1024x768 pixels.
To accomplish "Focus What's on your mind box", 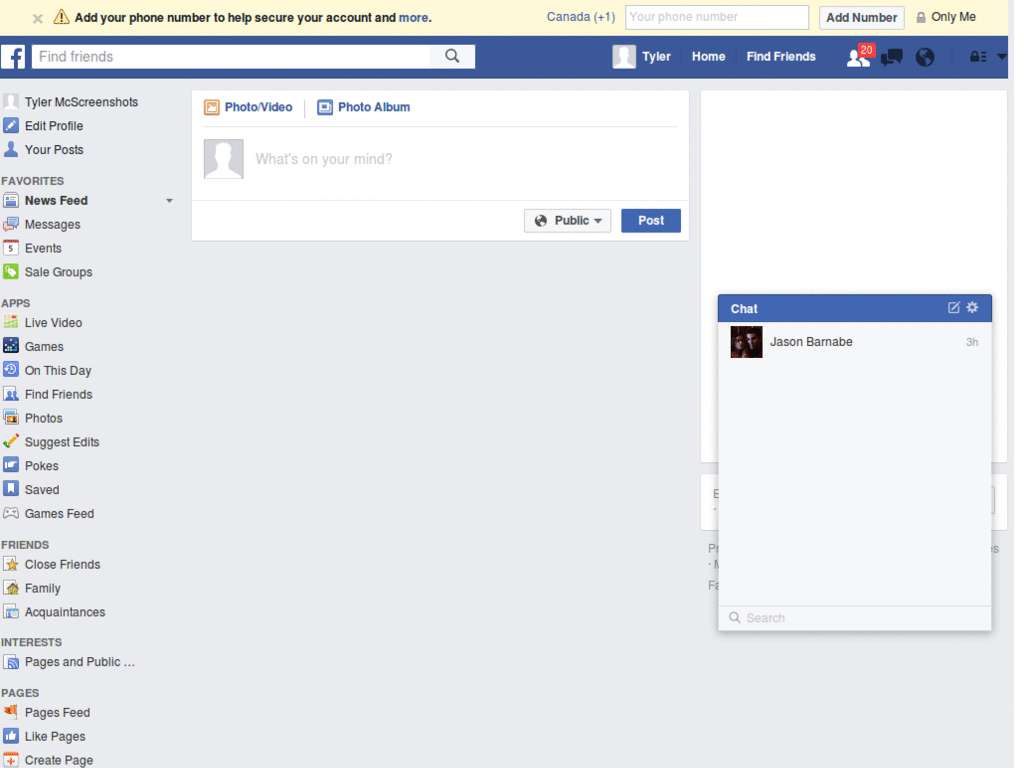I will click(x=464, y=159).
